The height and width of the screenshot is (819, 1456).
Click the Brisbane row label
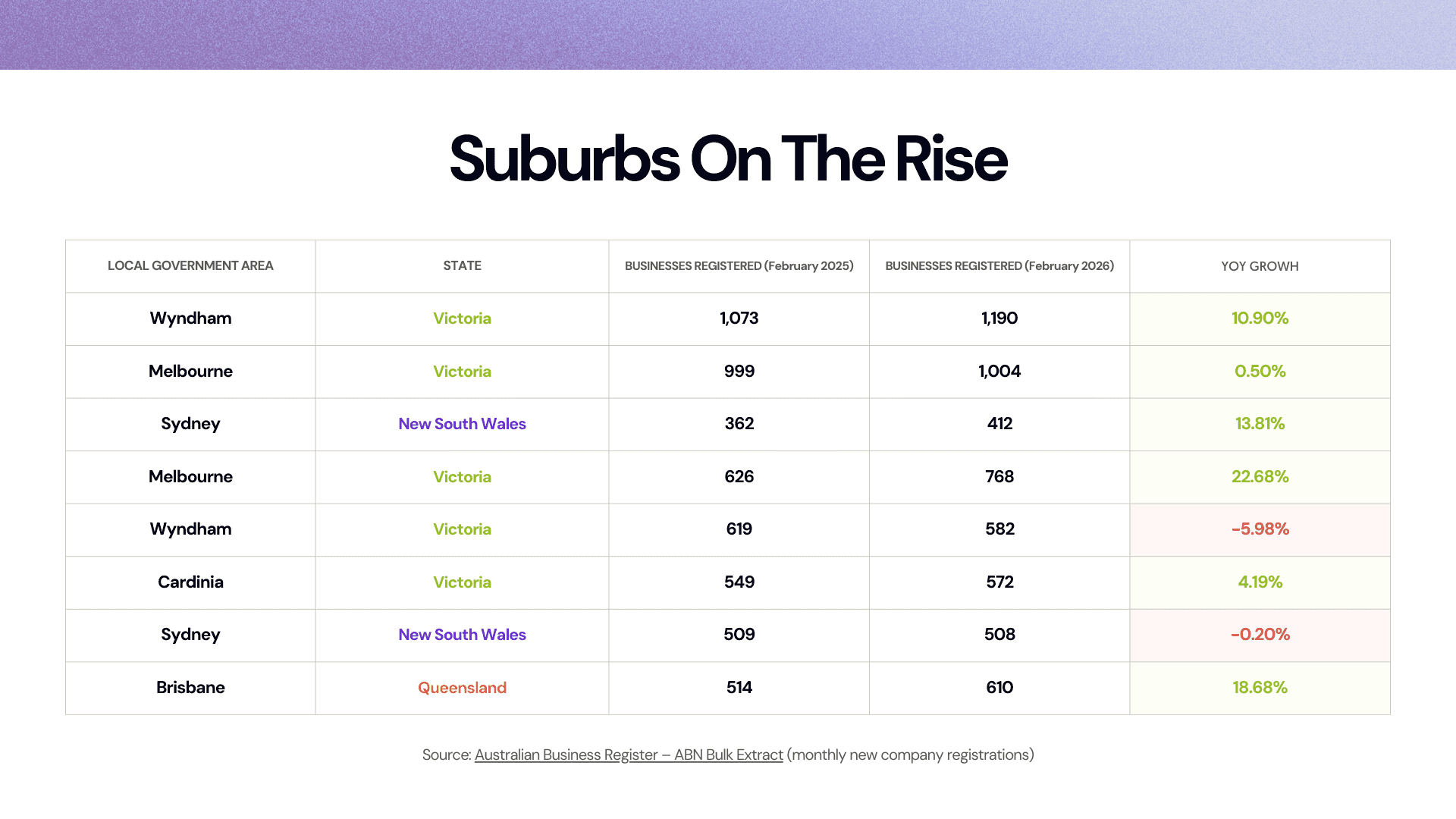tap(190, 688)
